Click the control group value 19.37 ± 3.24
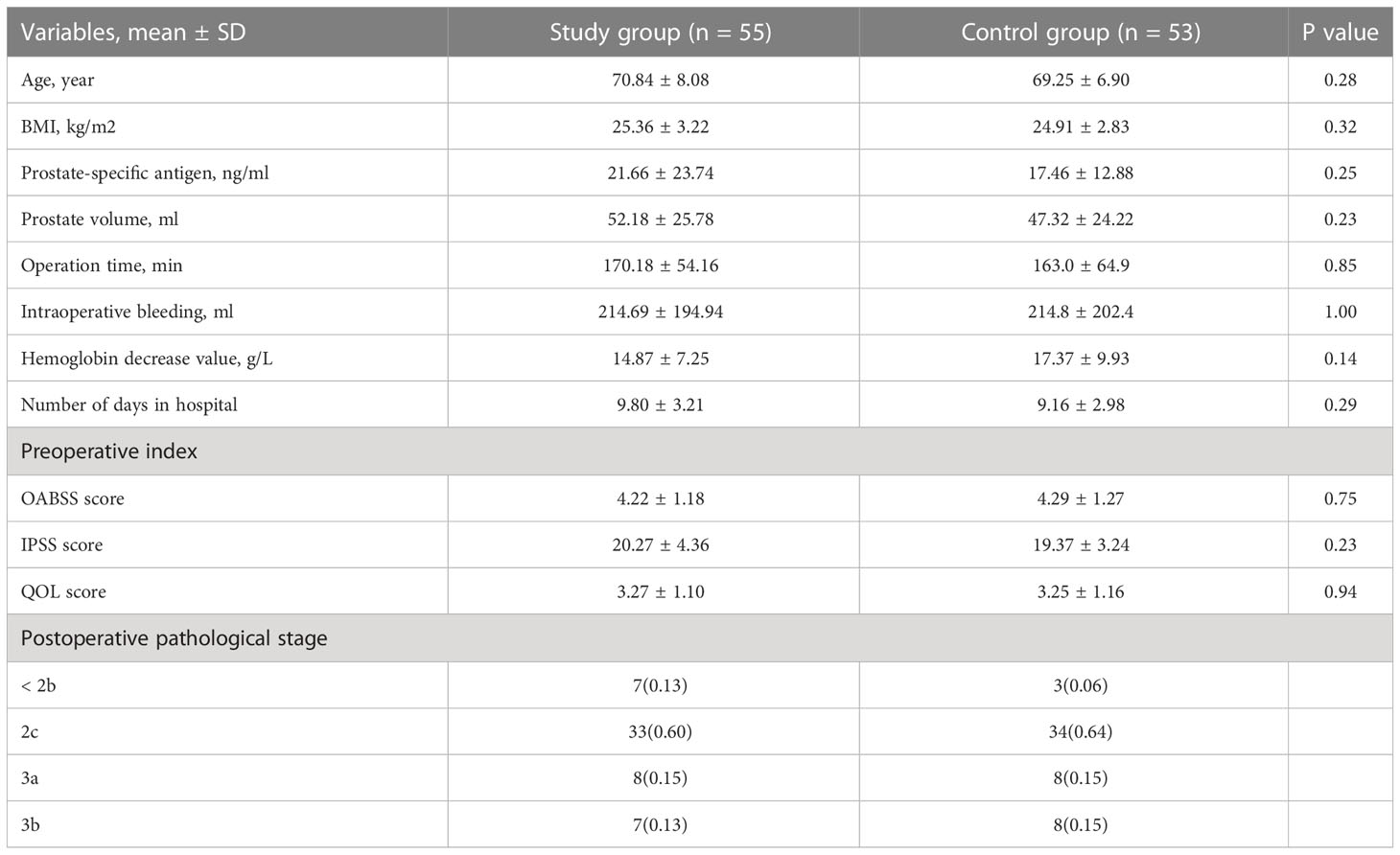The height and width of the screenshot is (855, 1400). (1081, 545)
